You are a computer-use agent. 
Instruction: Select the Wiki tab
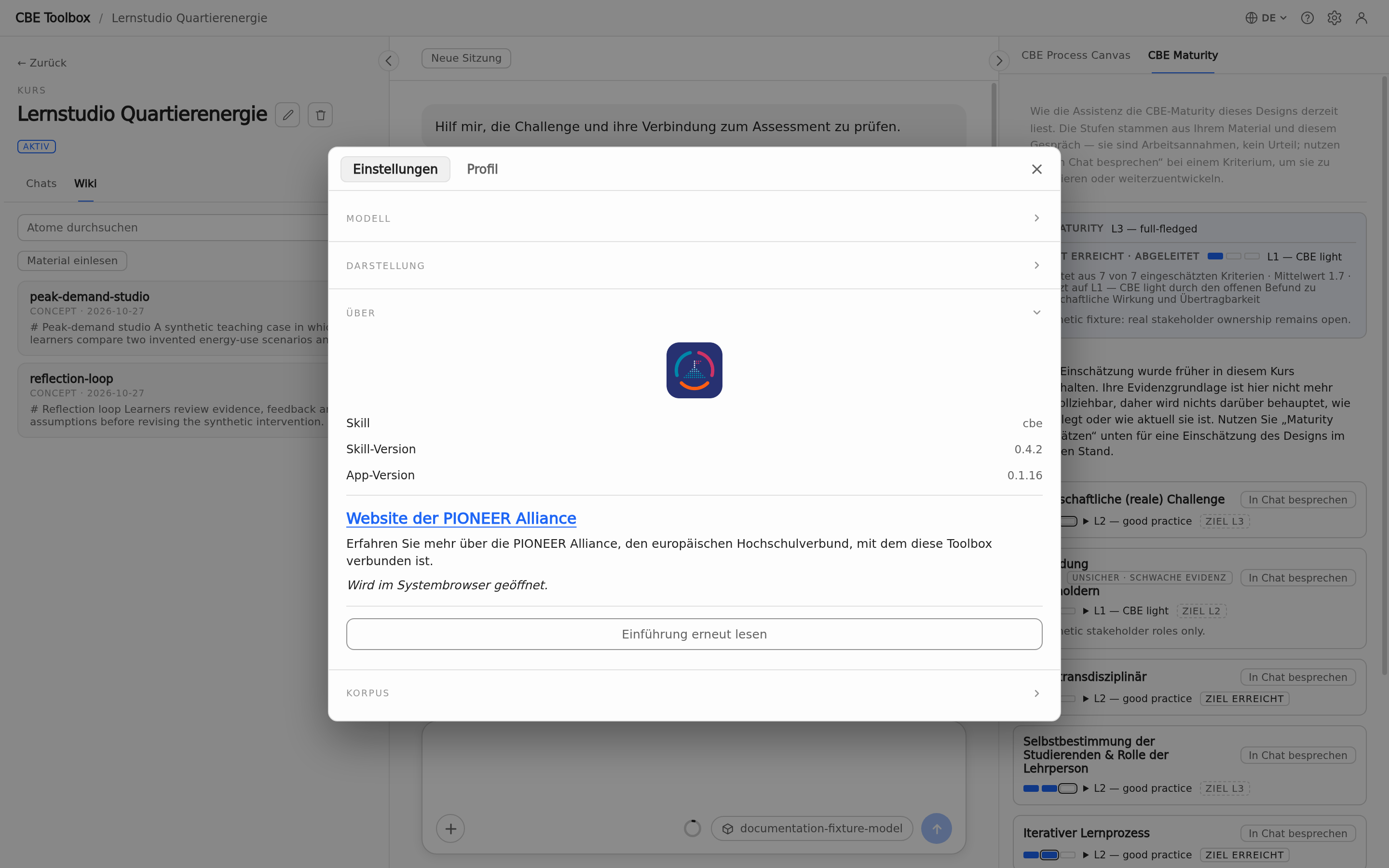click(x=85, y=184)
